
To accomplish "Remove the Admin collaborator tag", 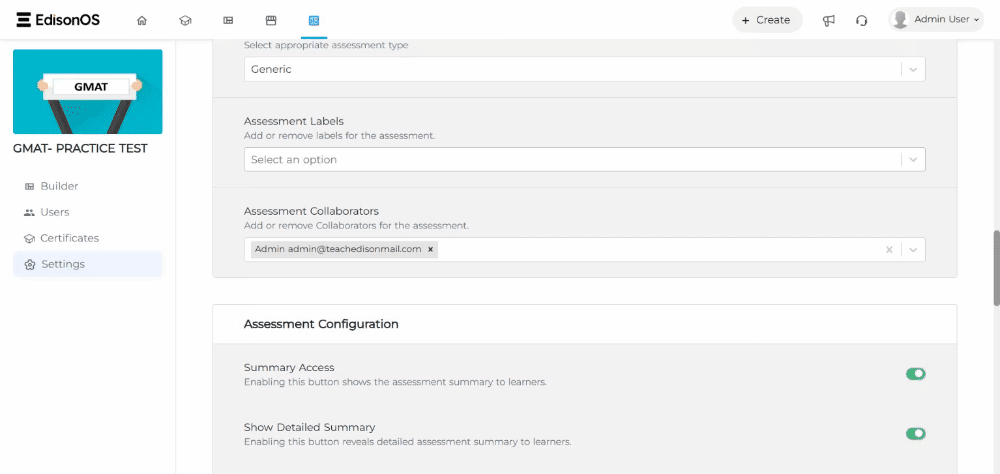I will 430,249.
